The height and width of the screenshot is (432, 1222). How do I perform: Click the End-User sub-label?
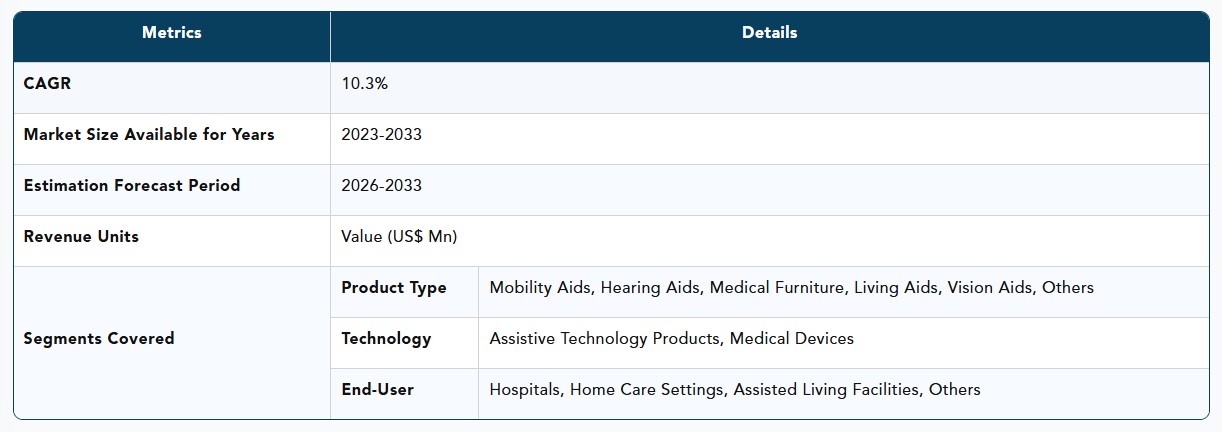coord(377,389)
